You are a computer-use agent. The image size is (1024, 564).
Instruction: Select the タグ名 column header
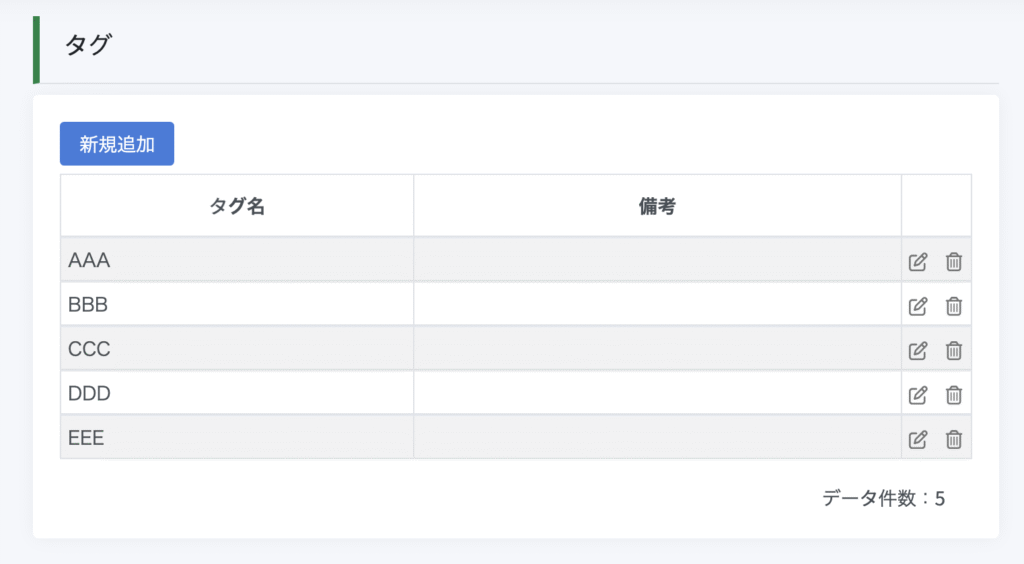(237, 206)
